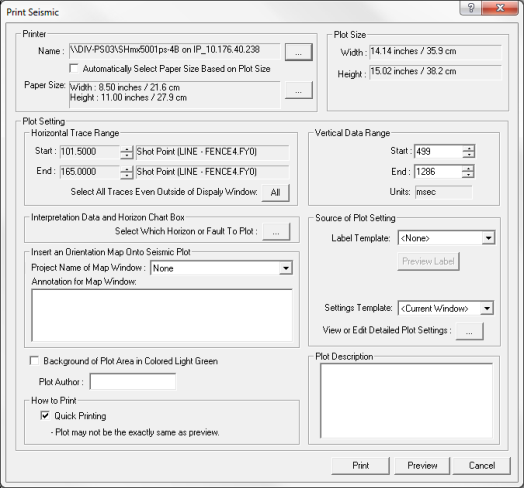
Task: Expand Project Name of Map Window dropdown
Action: pos(286,268)
